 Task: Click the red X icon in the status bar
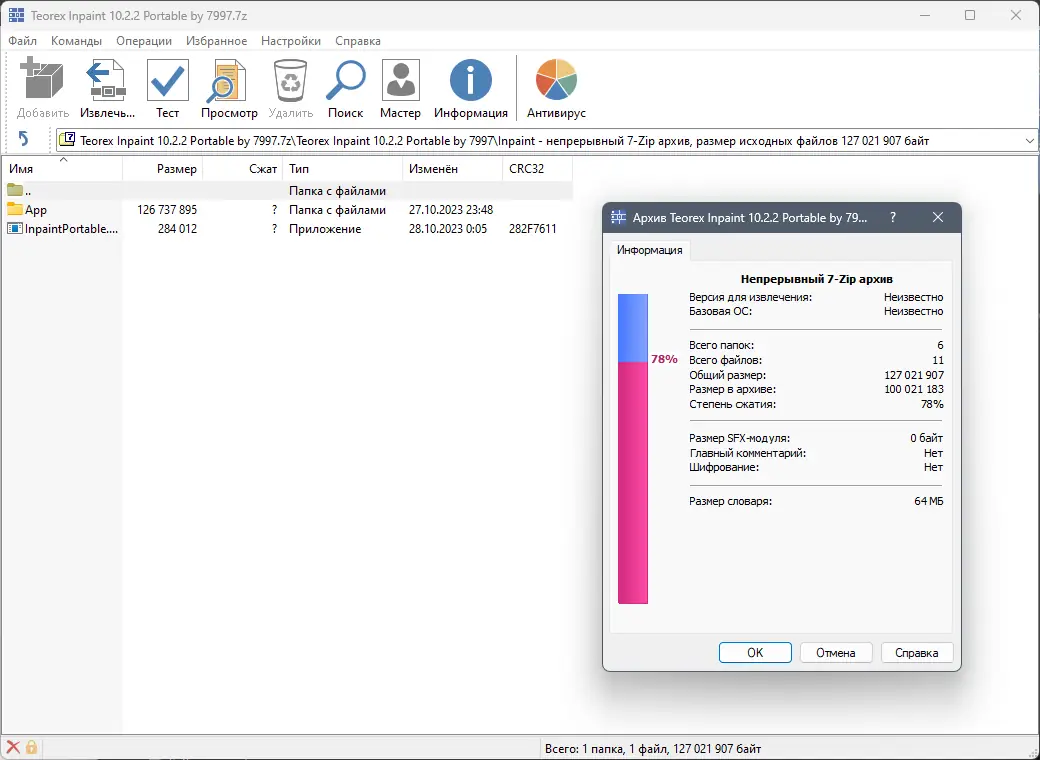click(12, 747)
